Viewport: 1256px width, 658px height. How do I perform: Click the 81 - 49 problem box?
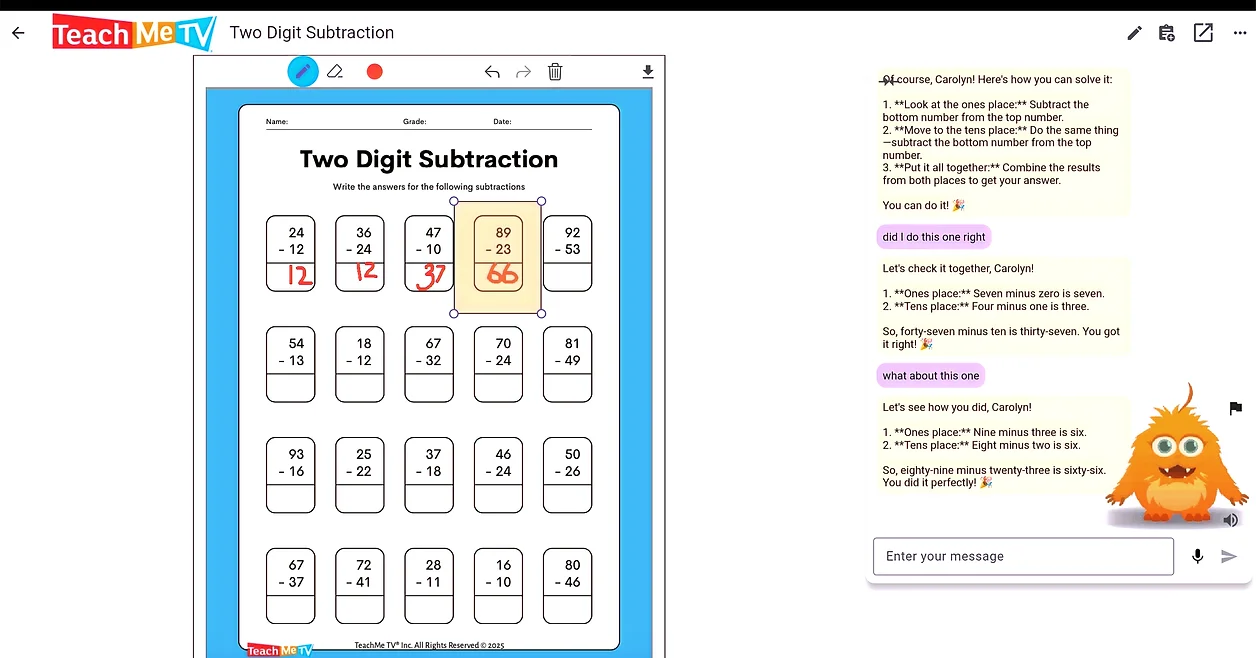(567, 364)
